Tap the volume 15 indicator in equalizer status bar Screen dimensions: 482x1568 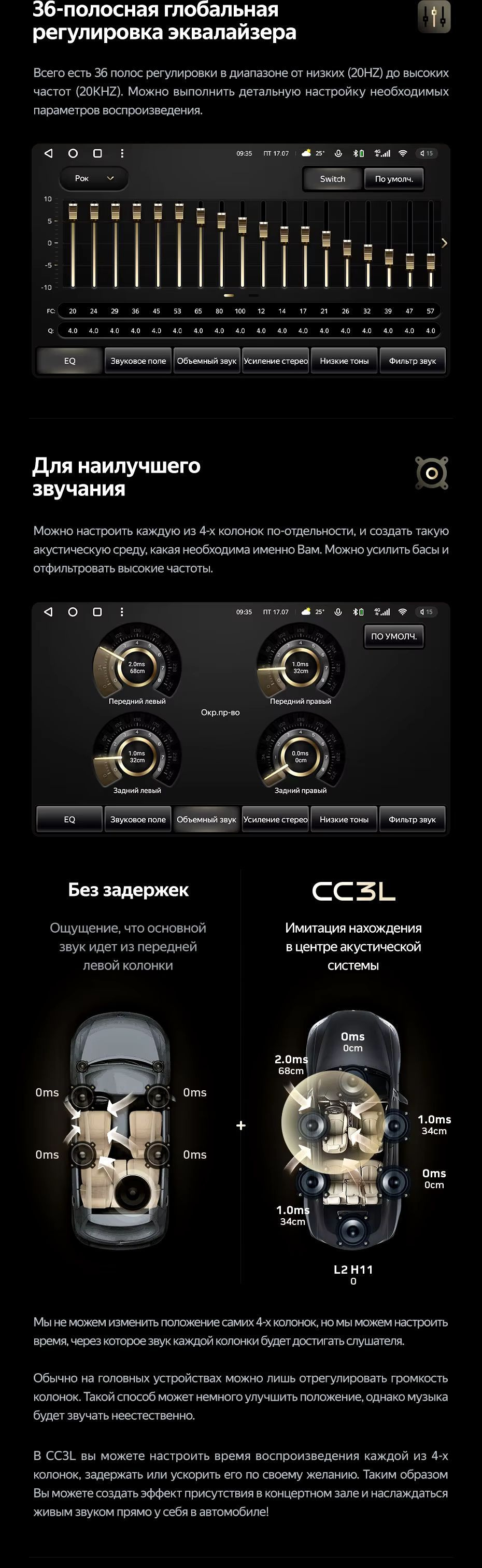(427, 153)
